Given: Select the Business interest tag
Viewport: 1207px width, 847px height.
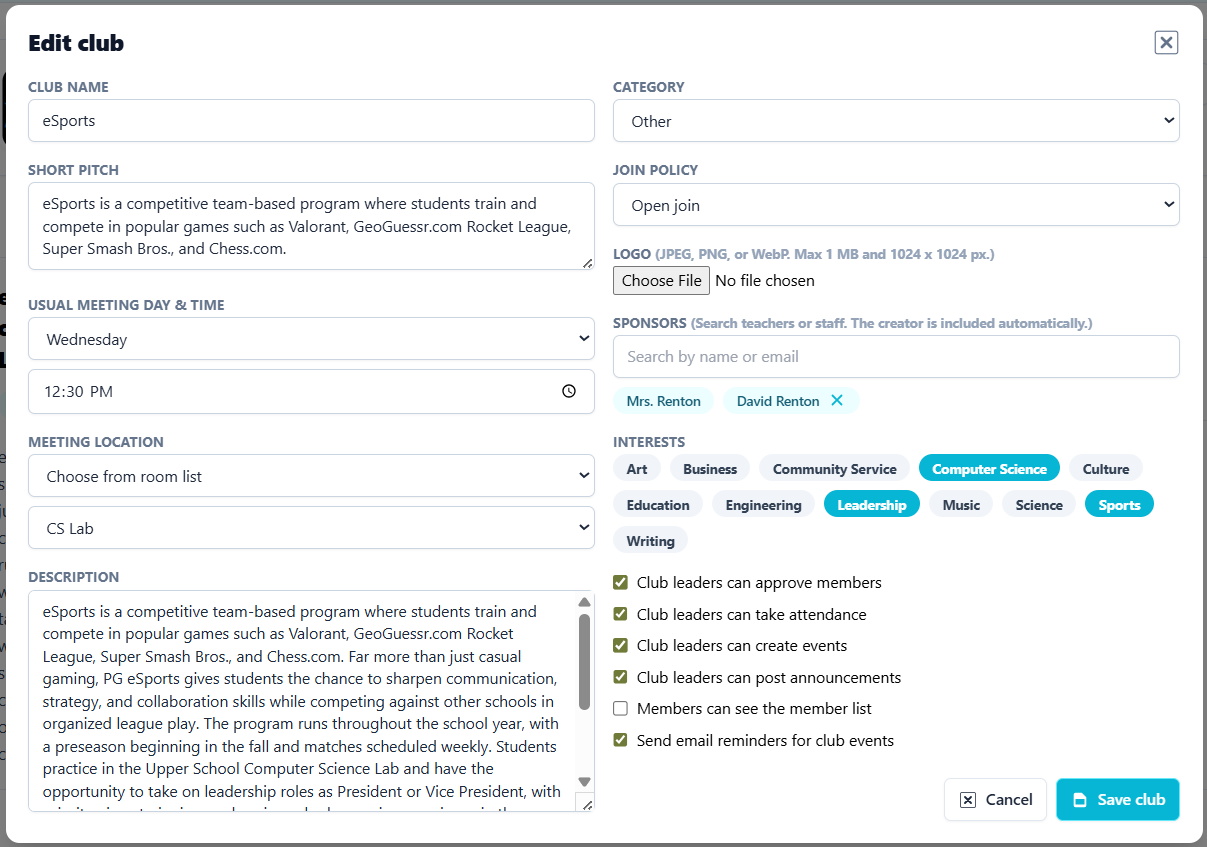Looking at the screenshot, I should coord(710,469).
